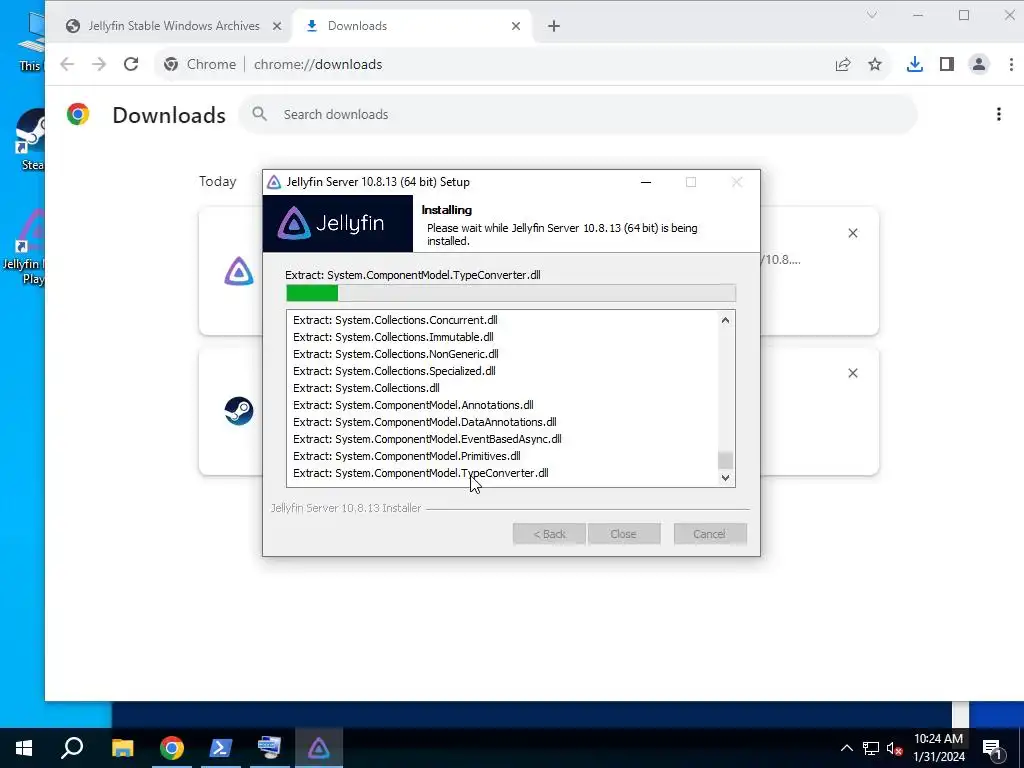Click the extraction log scrollbar thumb
Screen dimensions: 1024x768
(725, 460)
